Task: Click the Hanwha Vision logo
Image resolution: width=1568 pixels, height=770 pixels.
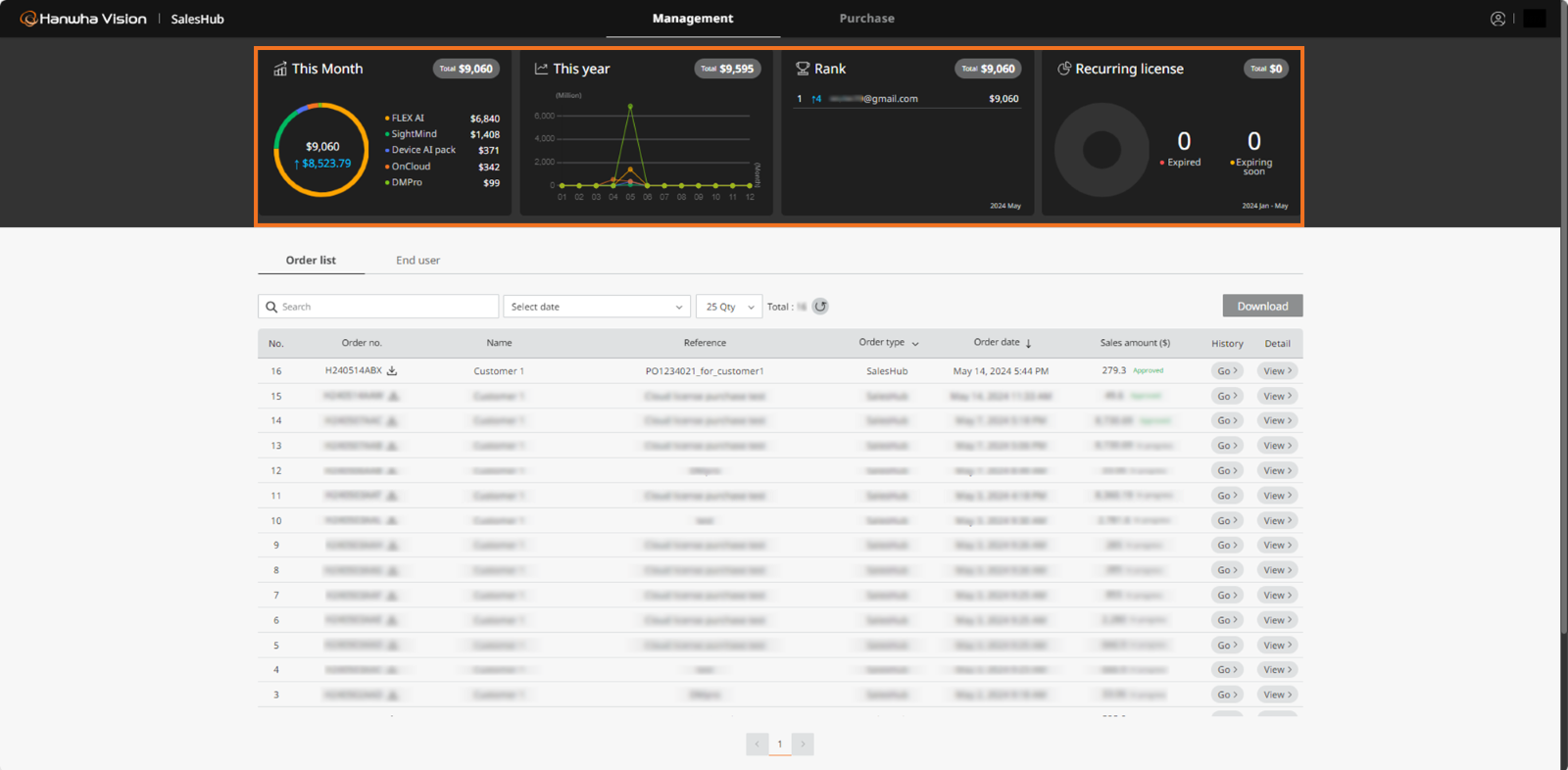Action: pyautogui.click(x=83, y=19)
